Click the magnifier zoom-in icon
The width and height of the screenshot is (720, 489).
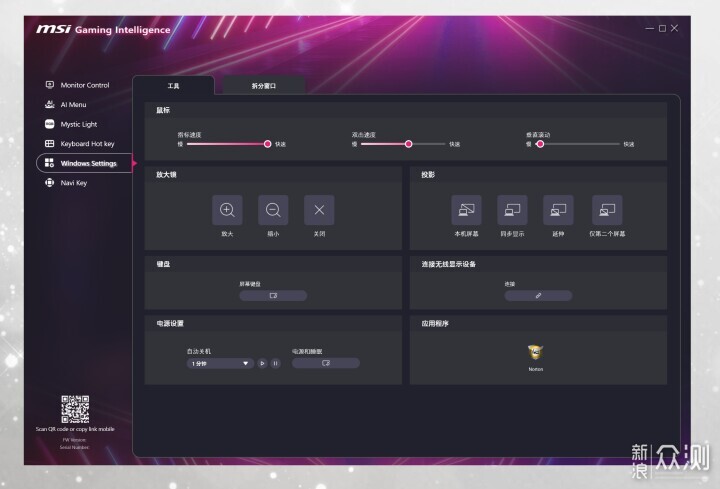click(227, 210)
